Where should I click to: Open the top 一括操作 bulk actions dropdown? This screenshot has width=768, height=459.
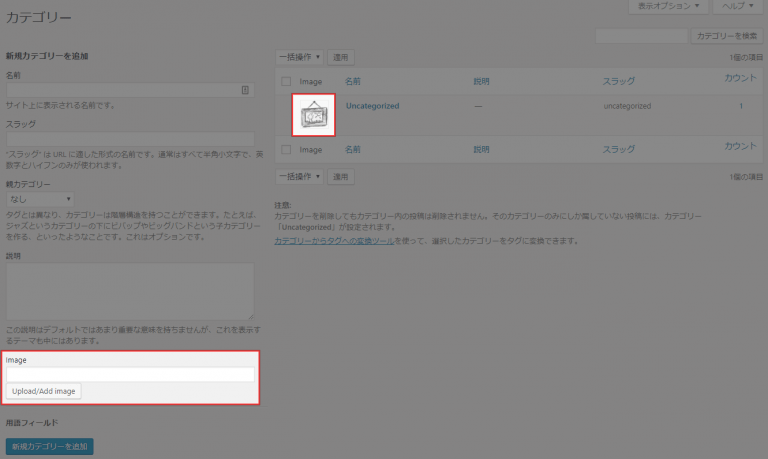pyautogui.click(x=299, y=58)
